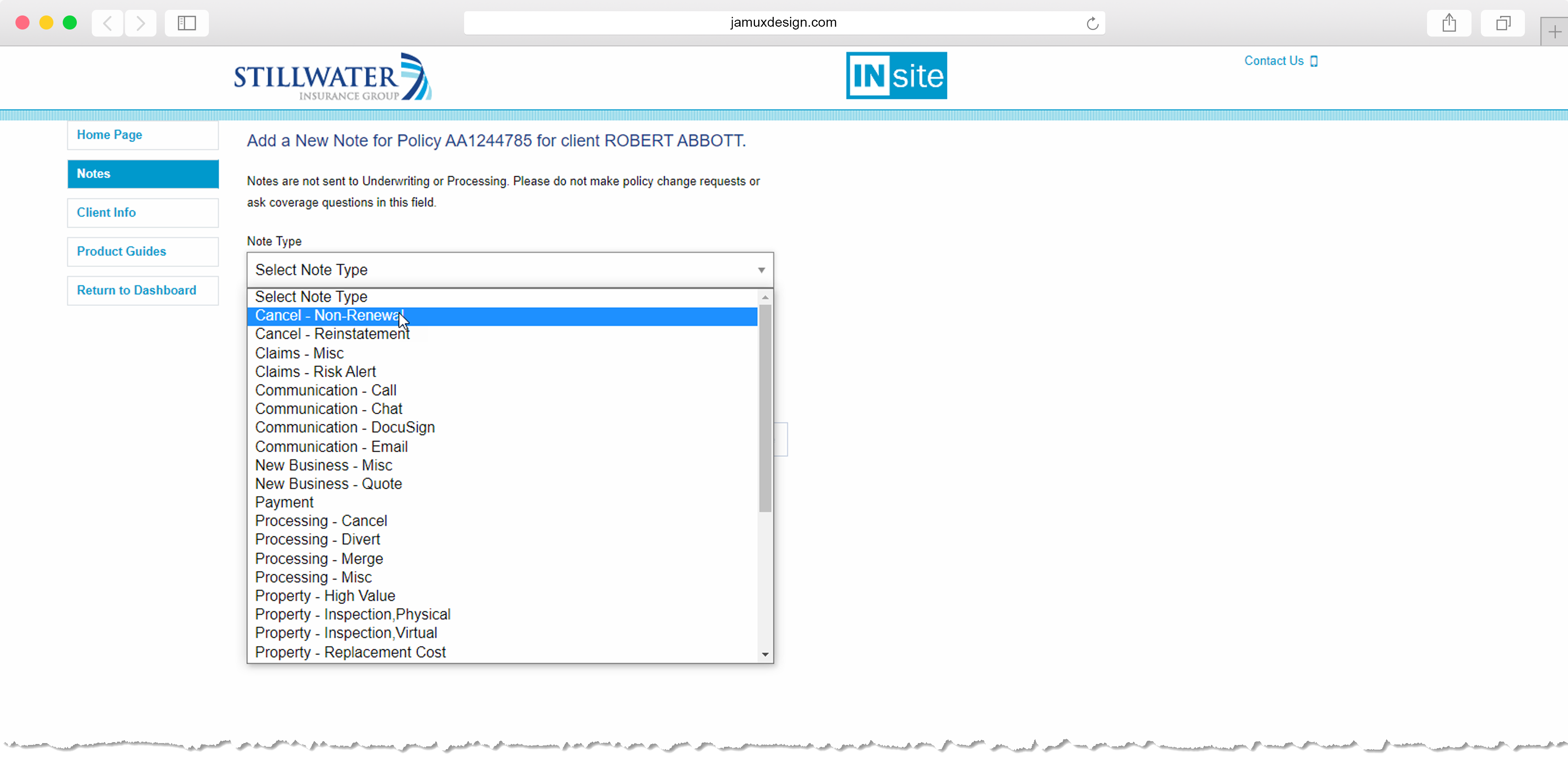Select the Notes sidebar item
1568x759 pixels.
click(x=143, y=174)
